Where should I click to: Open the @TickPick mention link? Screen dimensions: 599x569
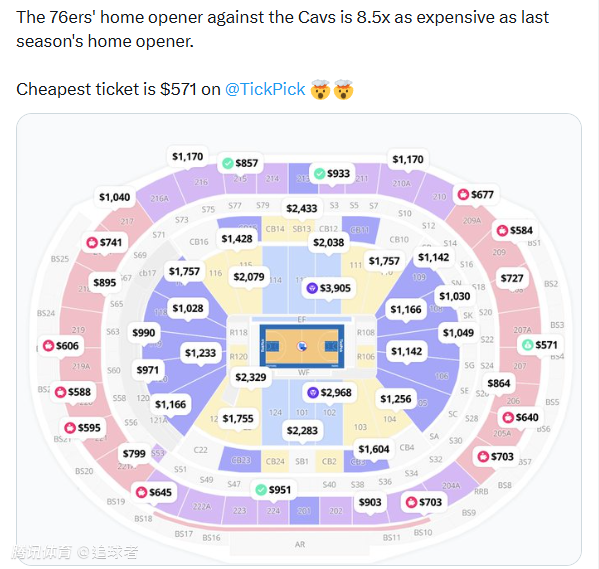pos(265,89)
